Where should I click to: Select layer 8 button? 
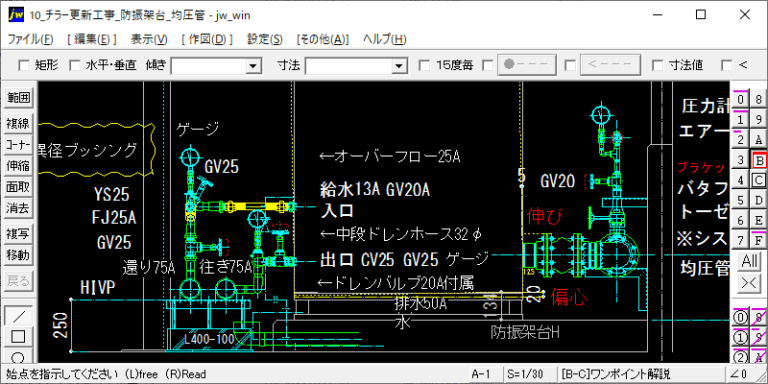click(x=758, y=99)
